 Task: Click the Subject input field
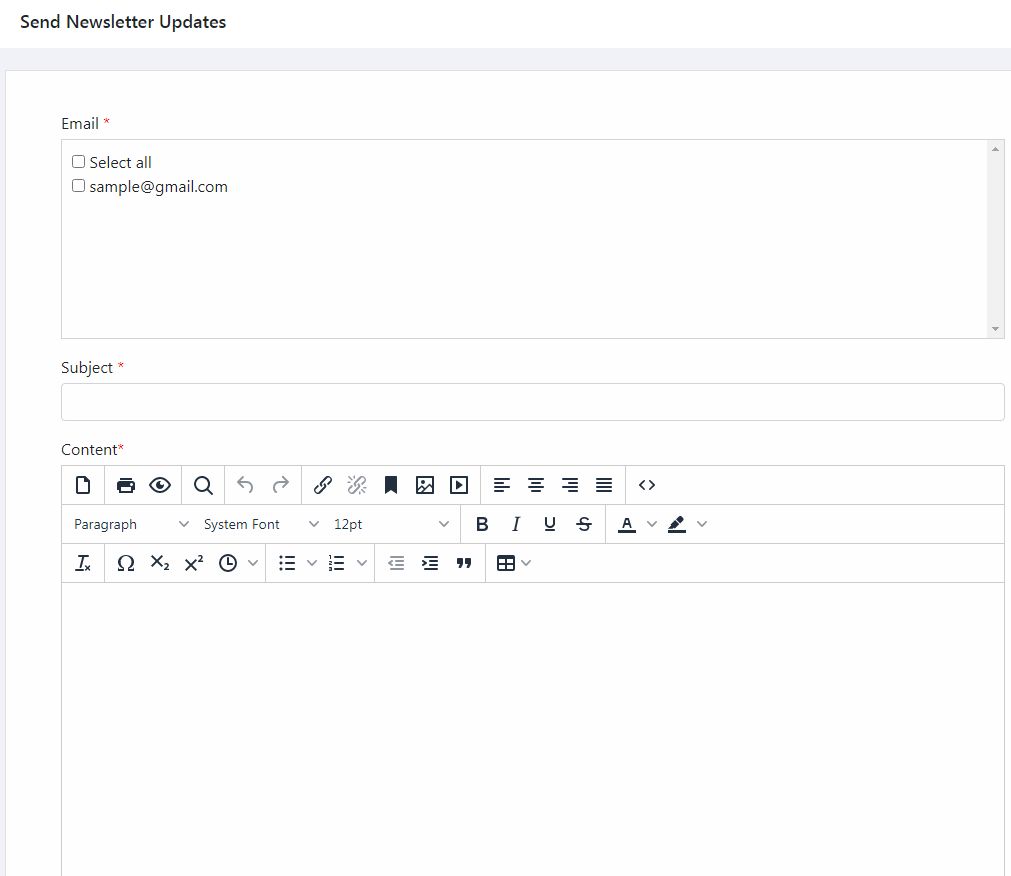point(533,402)
